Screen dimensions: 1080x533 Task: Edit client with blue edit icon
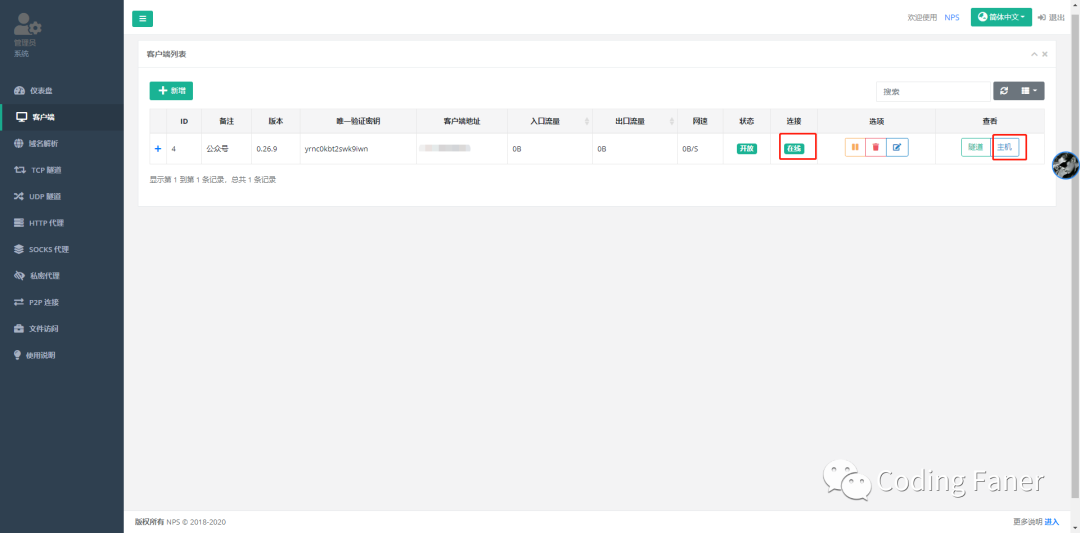(x=897, y=147)
